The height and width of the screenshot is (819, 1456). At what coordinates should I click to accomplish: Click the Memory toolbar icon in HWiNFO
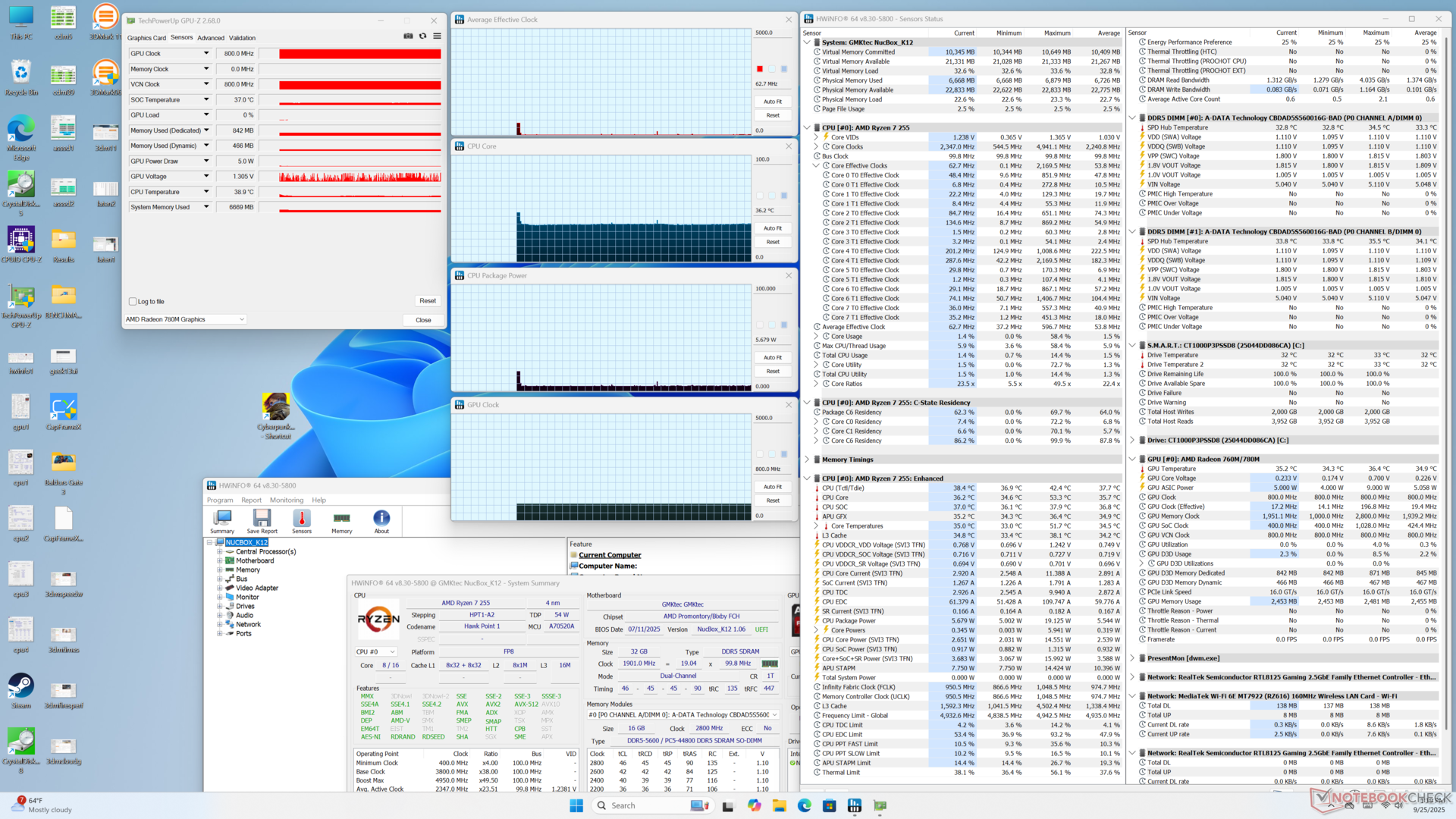pos(341,520)
